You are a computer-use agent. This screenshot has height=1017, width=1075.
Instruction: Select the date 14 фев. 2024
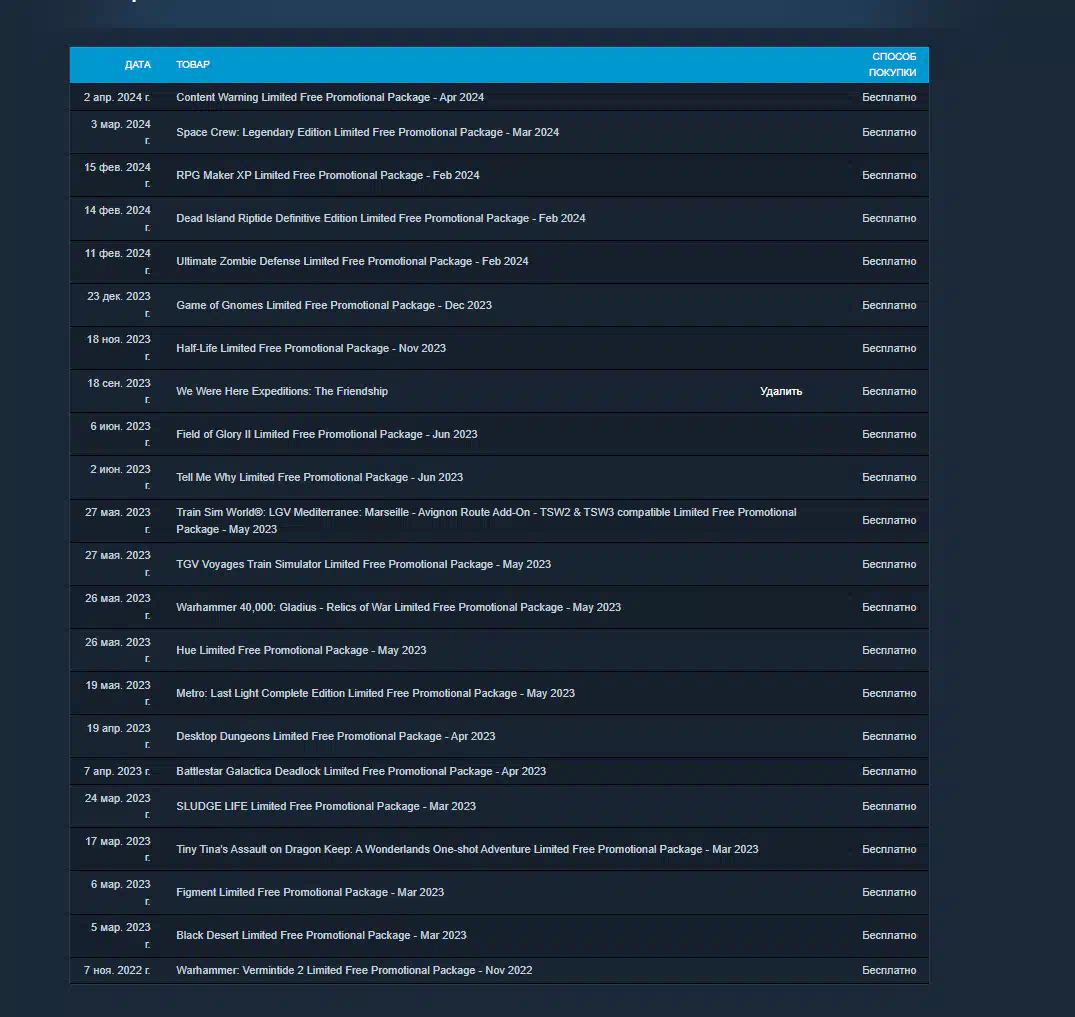point(117,218)
